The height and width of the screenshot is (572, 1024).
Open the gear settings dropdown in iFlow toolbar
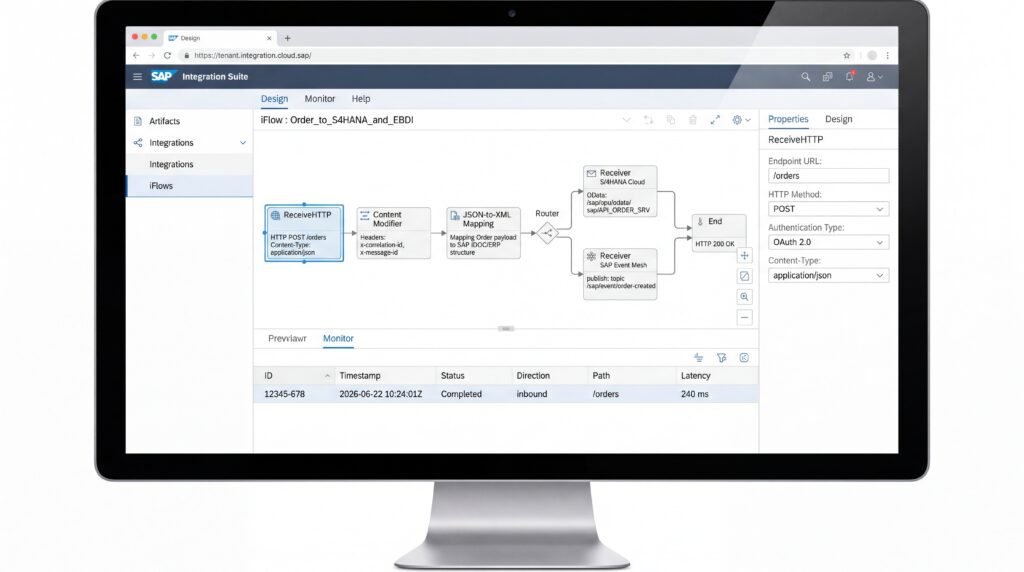coord(741,120)
